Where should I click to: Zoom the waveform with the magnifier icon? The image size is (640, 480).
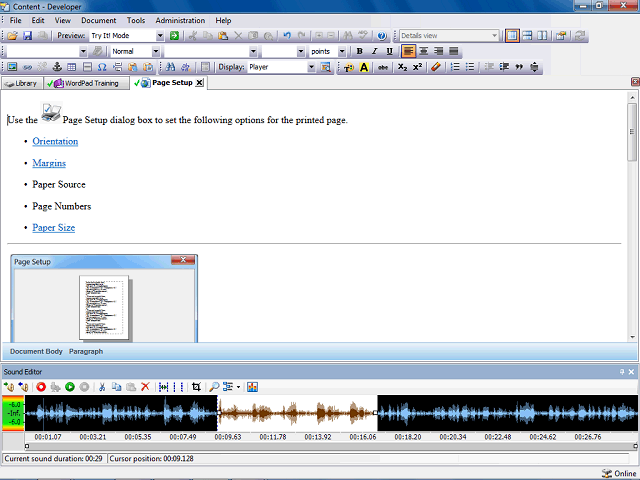(x=214, y=387)
